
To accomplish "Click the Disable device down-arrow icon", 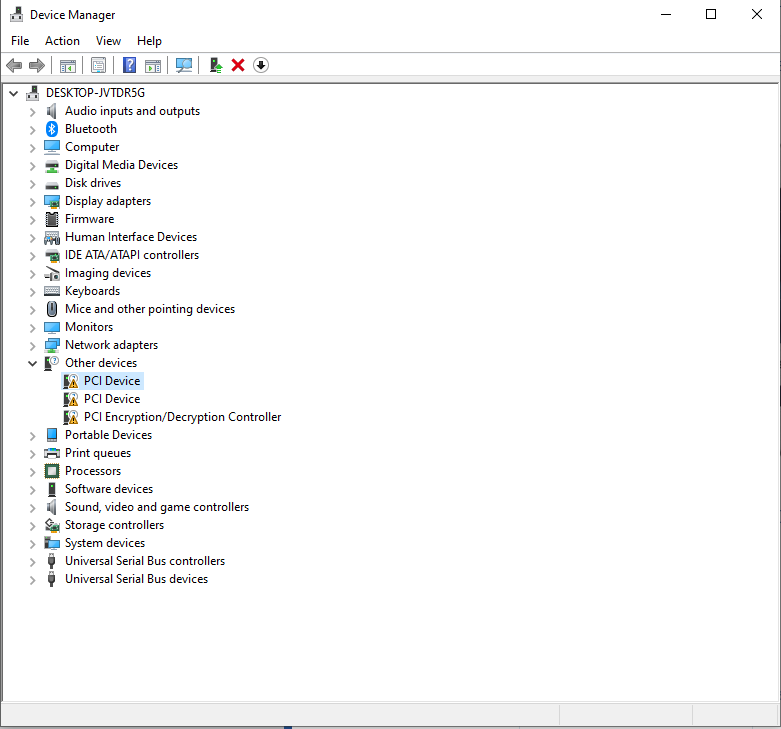I will click(x=261, y=65).
